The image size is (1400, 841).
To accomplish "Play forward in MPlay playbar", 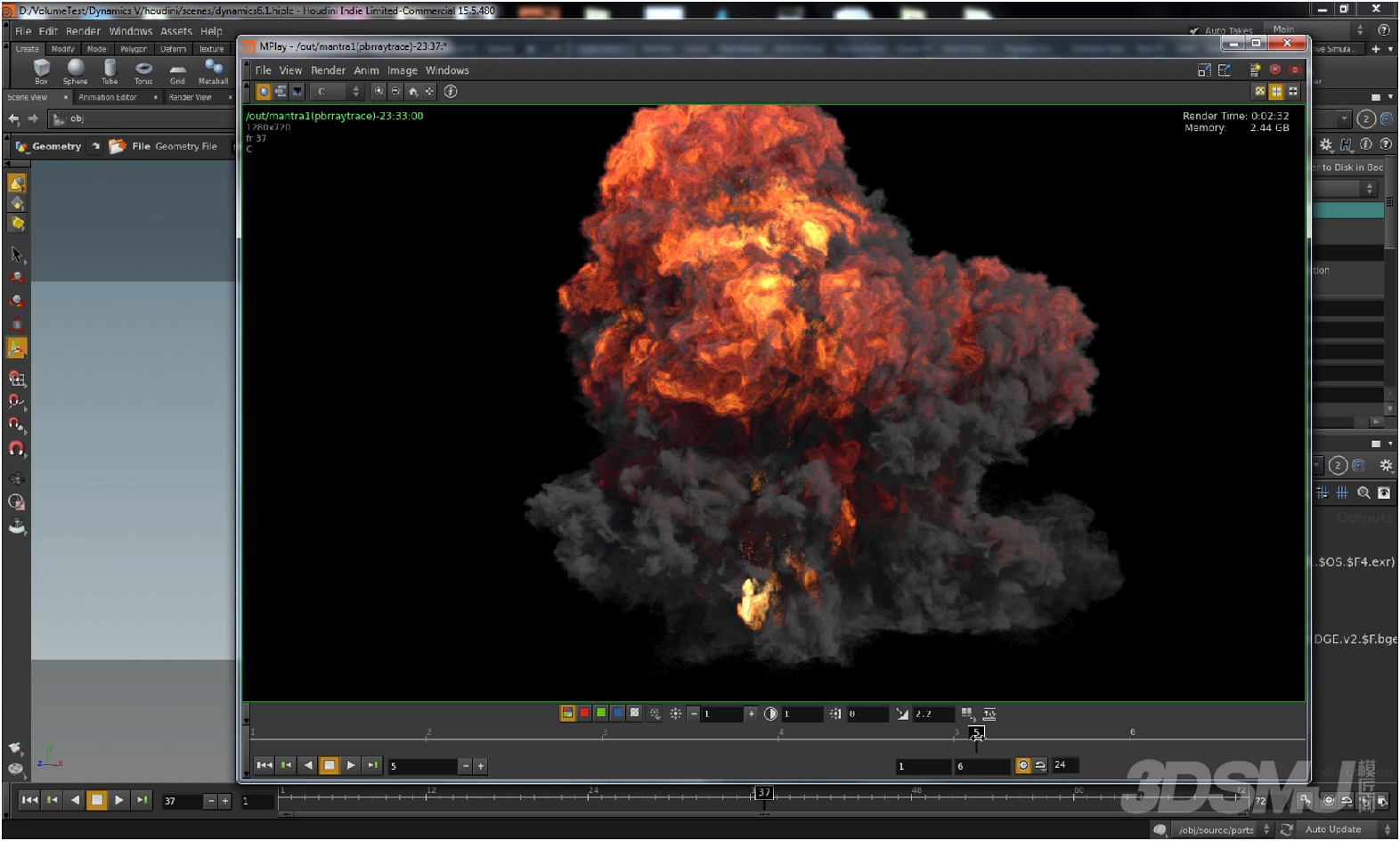I will coord(350,765).
